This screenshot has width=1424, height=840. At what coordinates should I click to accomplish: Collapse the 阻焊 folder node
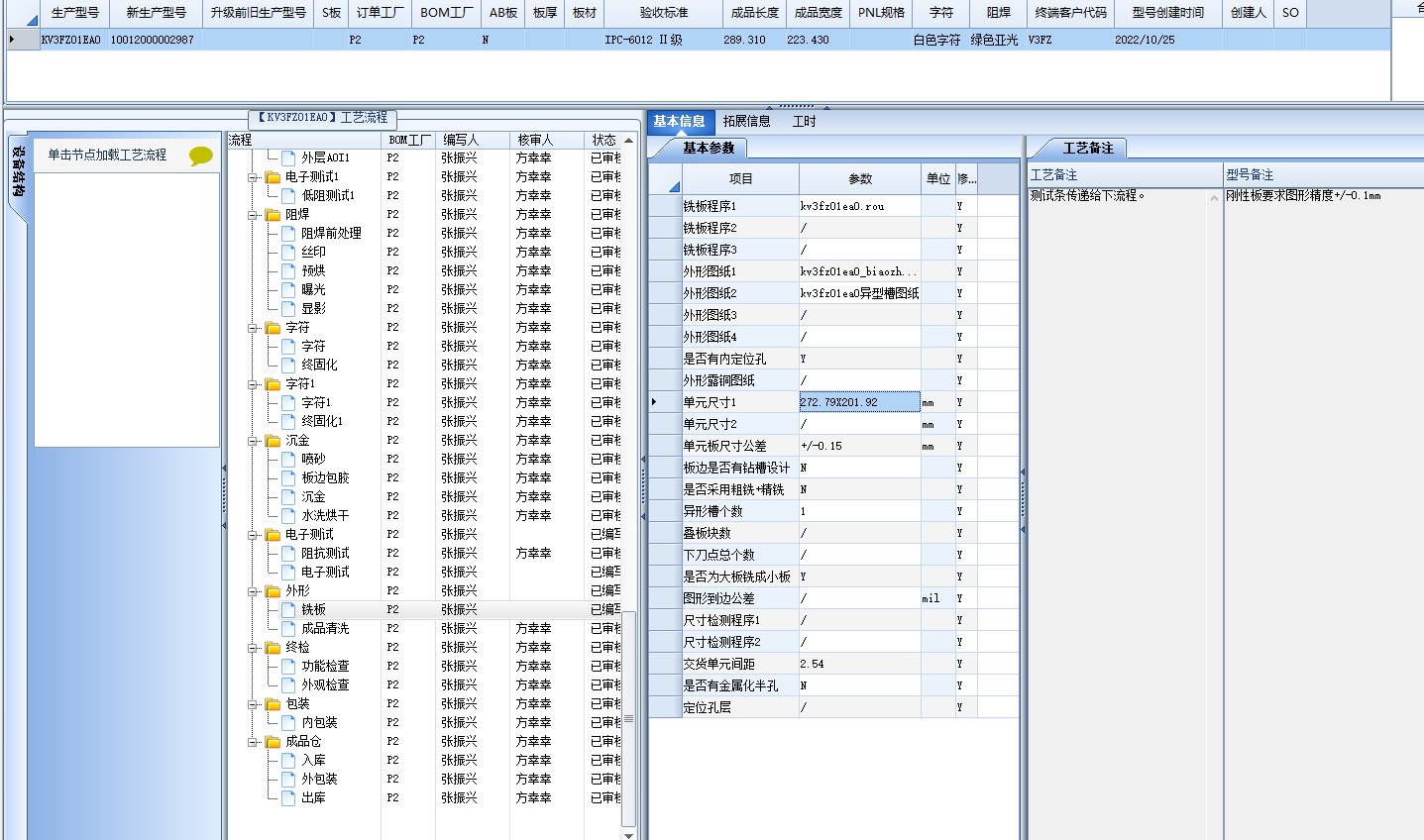click(x=254, y=215)
